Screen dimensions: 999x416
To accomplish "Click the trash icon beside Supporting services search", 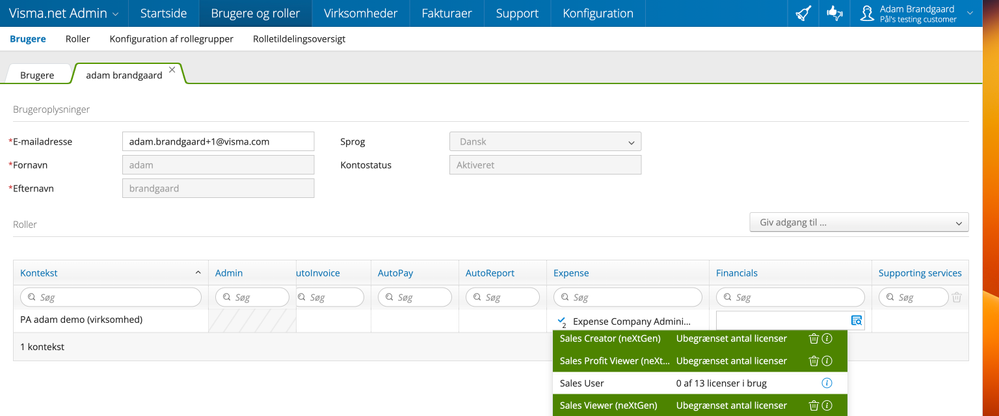I will [x=956, y=297].
